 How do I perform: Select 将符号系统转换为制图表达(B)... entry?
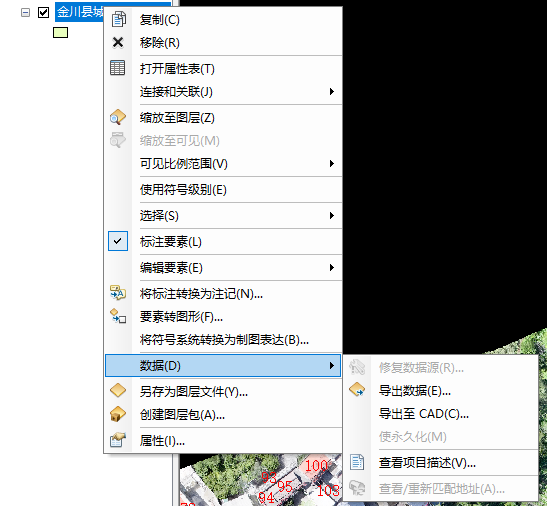point(223,340)
